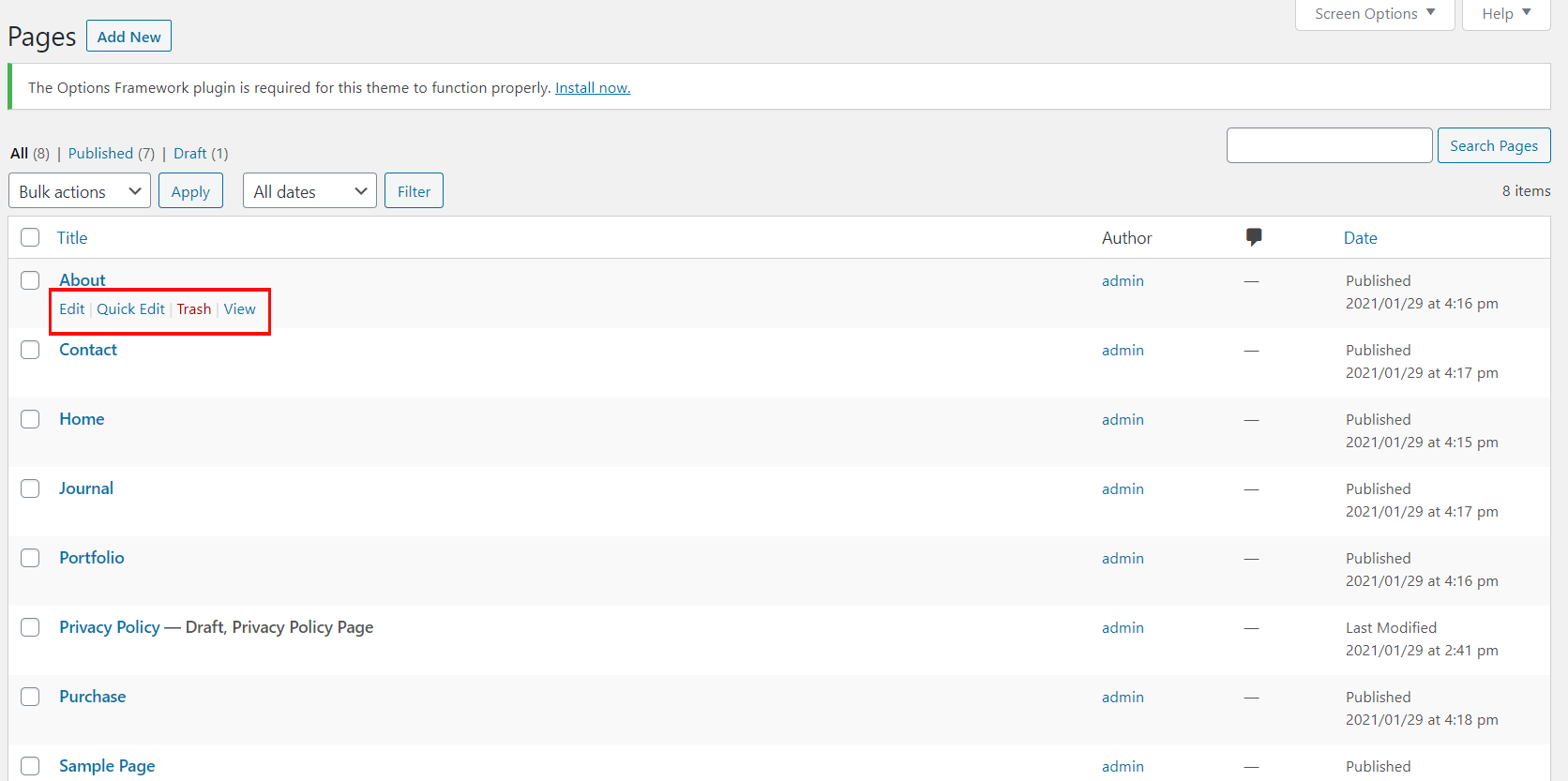The width and height of the screenshot is (1568, 781).
Task: Sort pages by the Title column
Action: tap(72, 238)
